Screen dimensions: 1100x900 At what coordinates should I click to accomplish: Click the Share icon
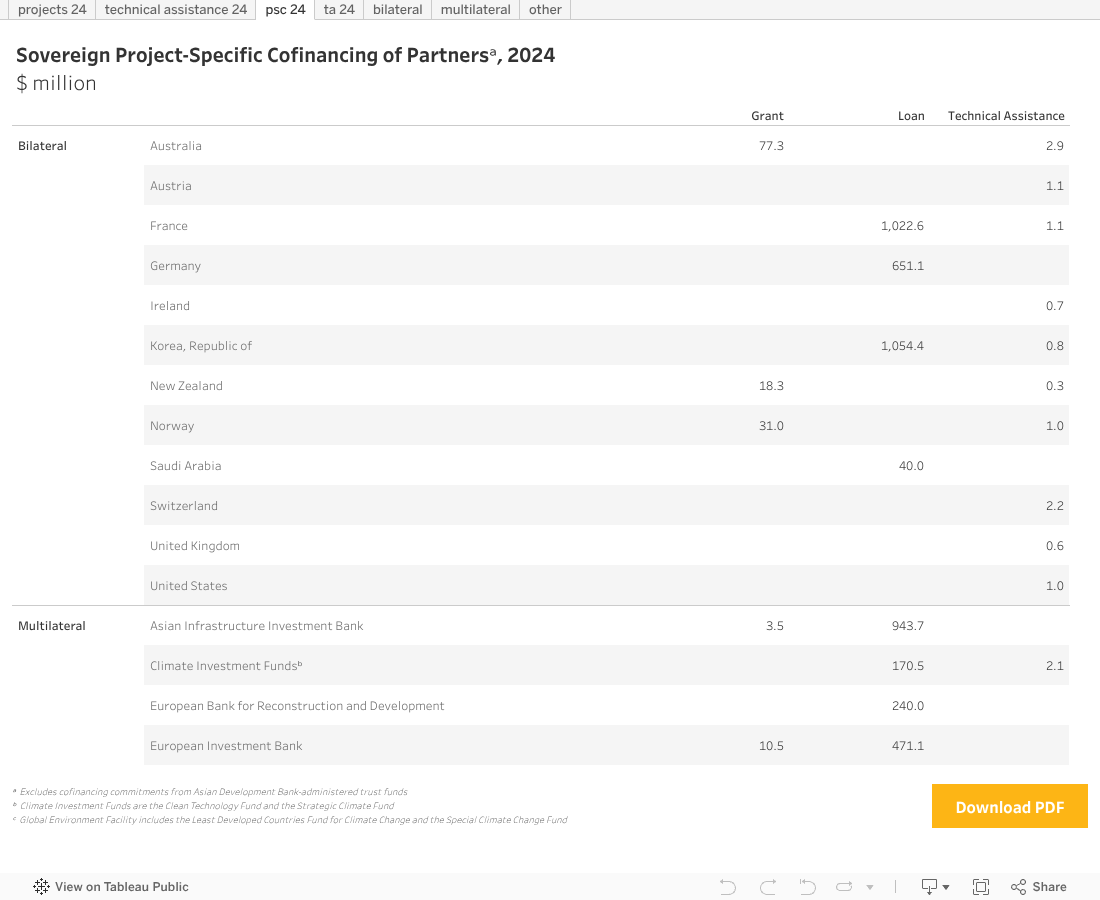[x=1039, y=887]
